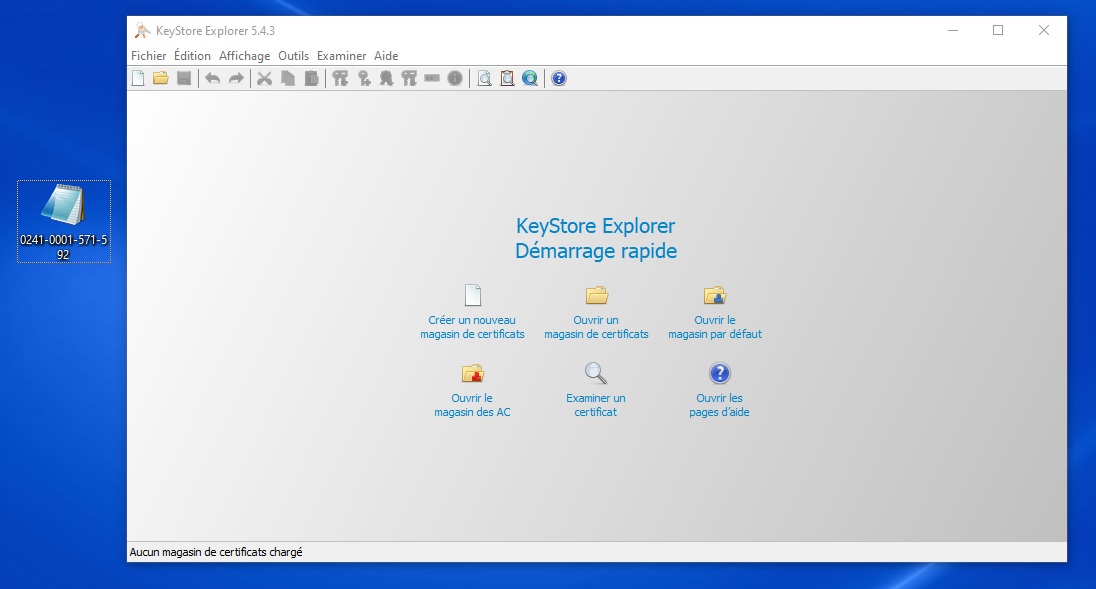The height and width of the screenshot is (589, 1096).
Task: Click the folder icon above 'Ouvrir le magasin des AC'
Action: click(473, 373)
